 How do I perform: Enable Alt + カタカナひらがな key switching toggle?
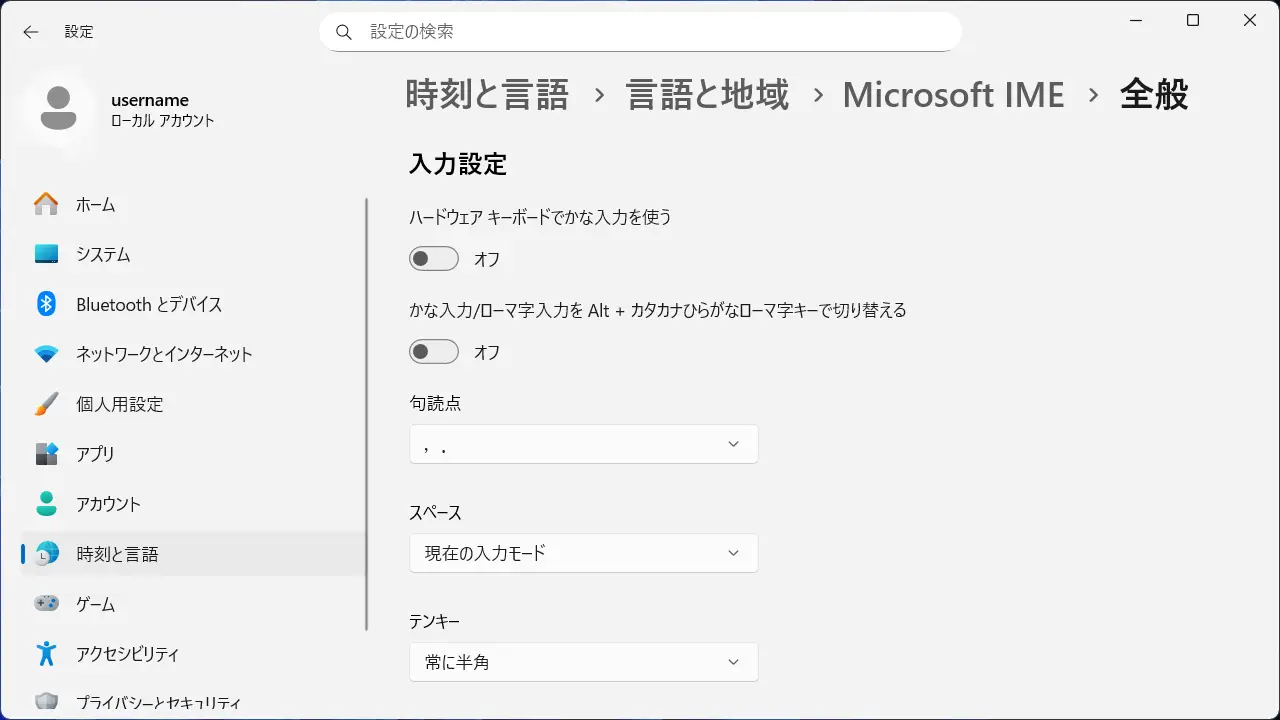click(x=434, y=352)
